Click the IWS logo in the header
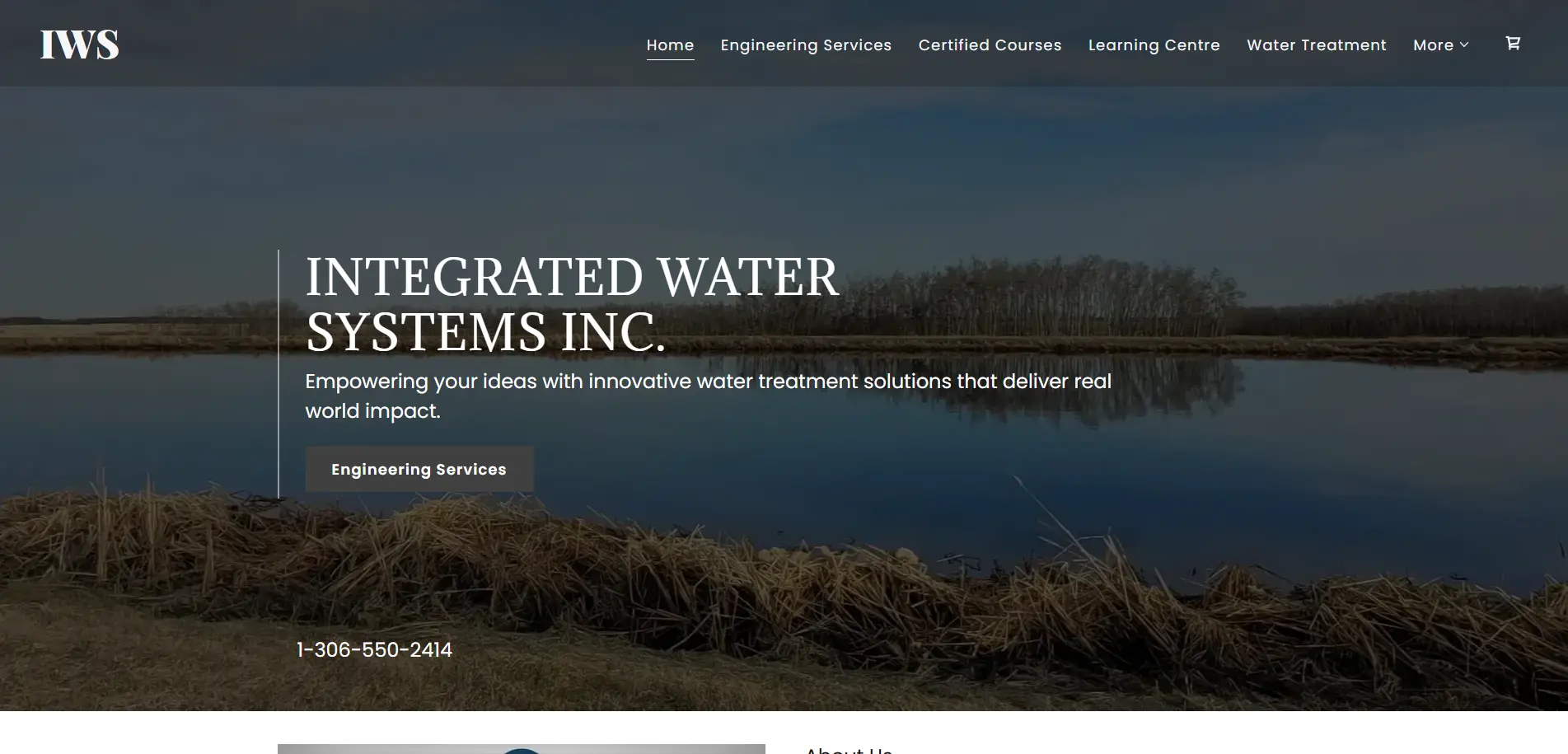Image resolution: width=1568 pixels, height=754 pixels. point(79,44)
